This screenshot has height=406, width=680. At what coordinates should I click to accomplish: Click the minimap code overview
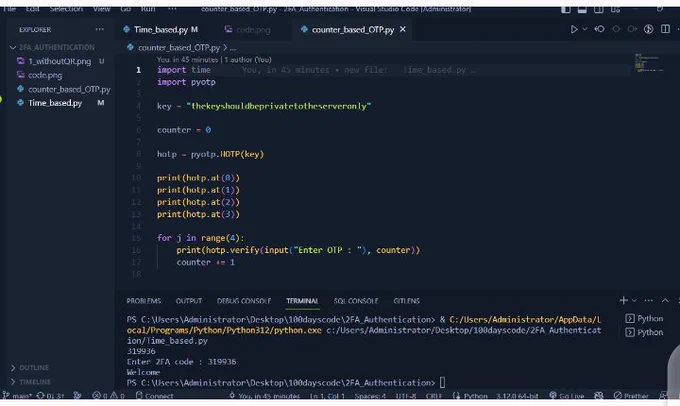(x=648, y=63)
